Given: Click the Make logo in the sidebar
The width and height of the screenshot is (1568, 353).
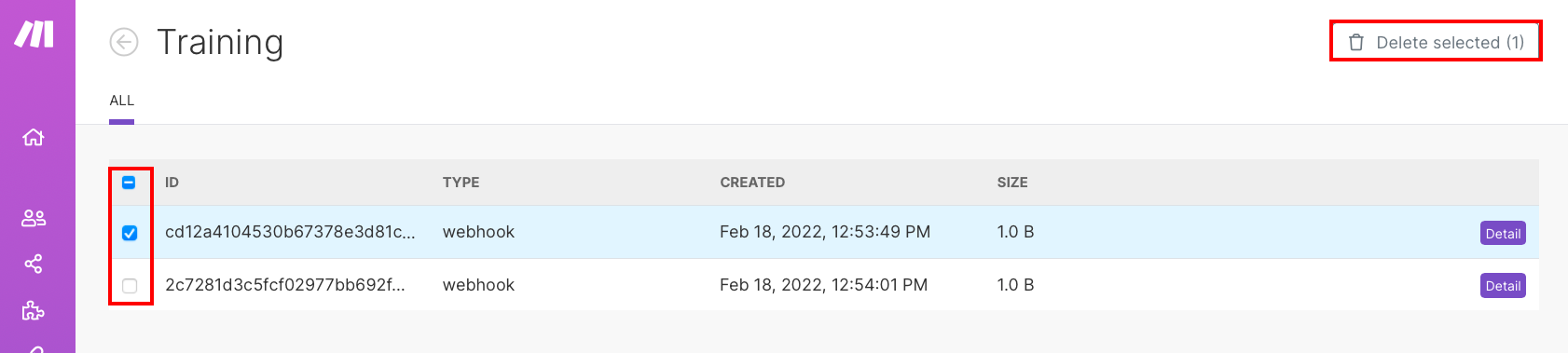Looking at the screenshot, I should 34,34.
